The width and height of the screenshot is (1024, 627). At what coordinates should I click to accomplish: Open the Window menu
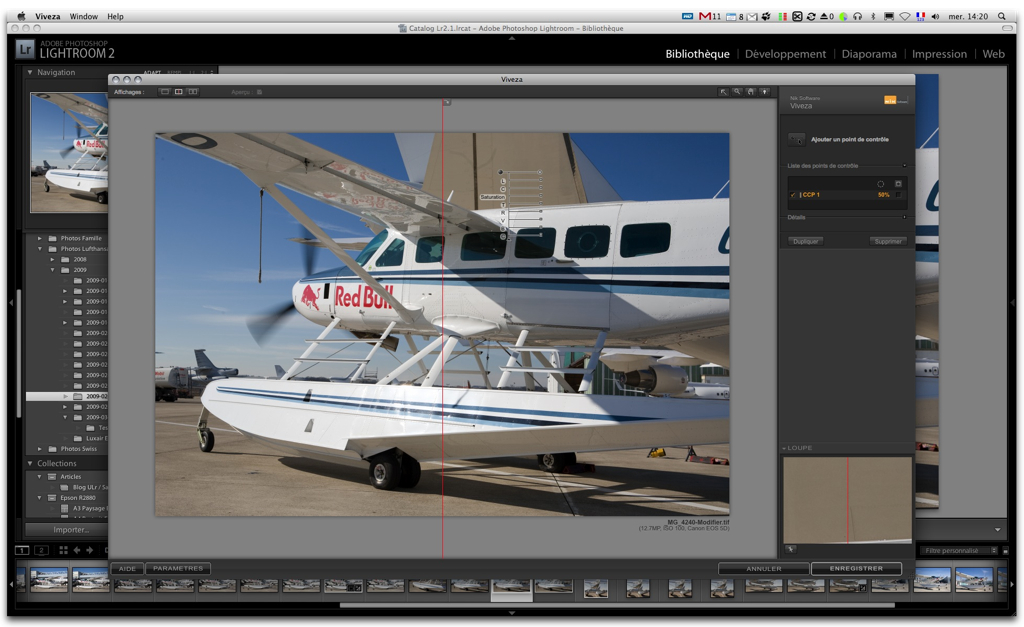(84, 16)
